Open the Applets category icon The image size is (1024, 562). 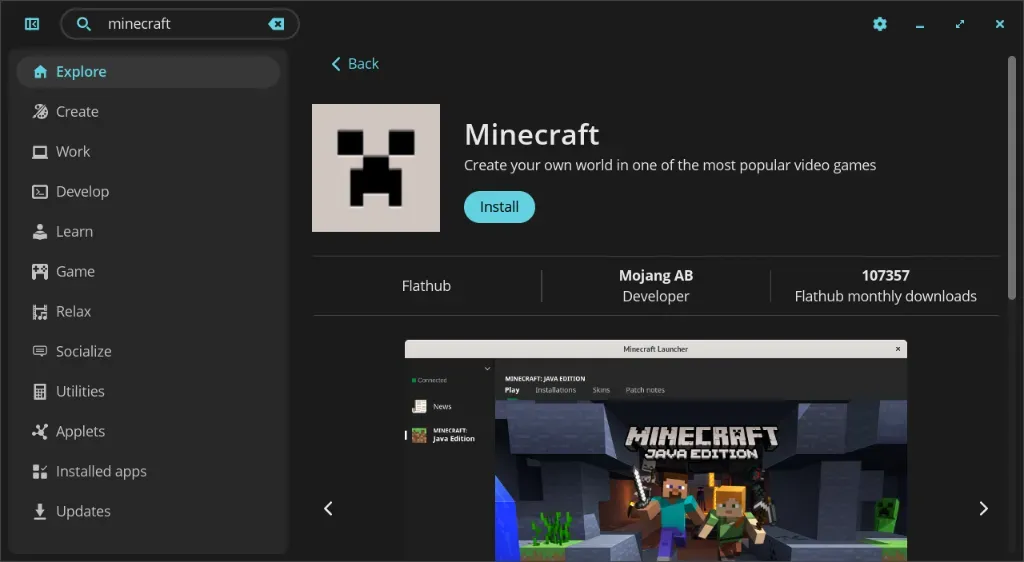click(40, 431)
